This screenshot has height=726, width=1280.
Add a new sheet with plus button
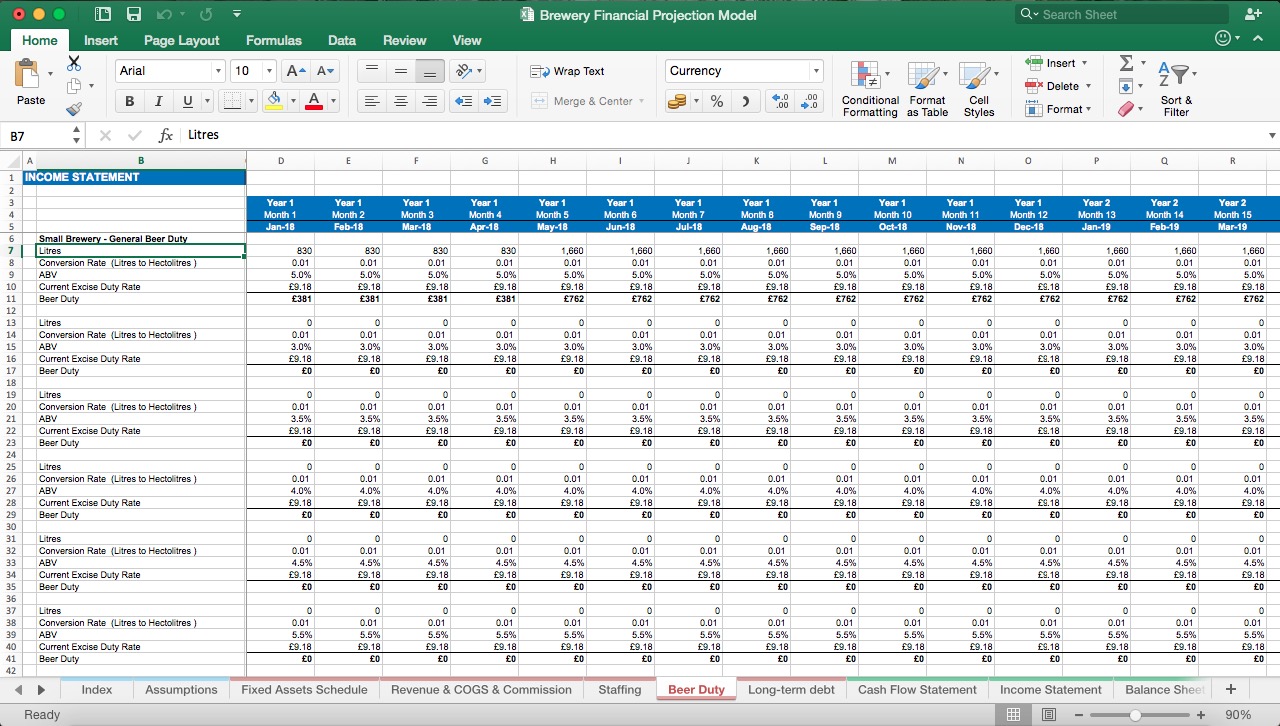[1231, 690]
